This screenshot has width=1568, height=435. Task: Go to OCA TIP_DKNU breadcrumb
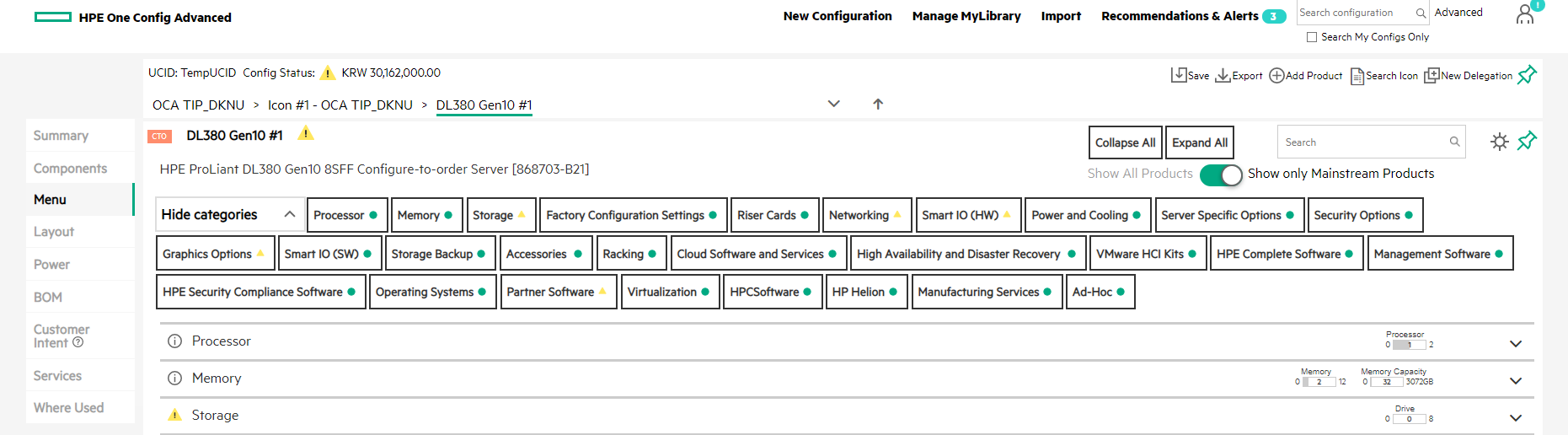pos(198,105)
